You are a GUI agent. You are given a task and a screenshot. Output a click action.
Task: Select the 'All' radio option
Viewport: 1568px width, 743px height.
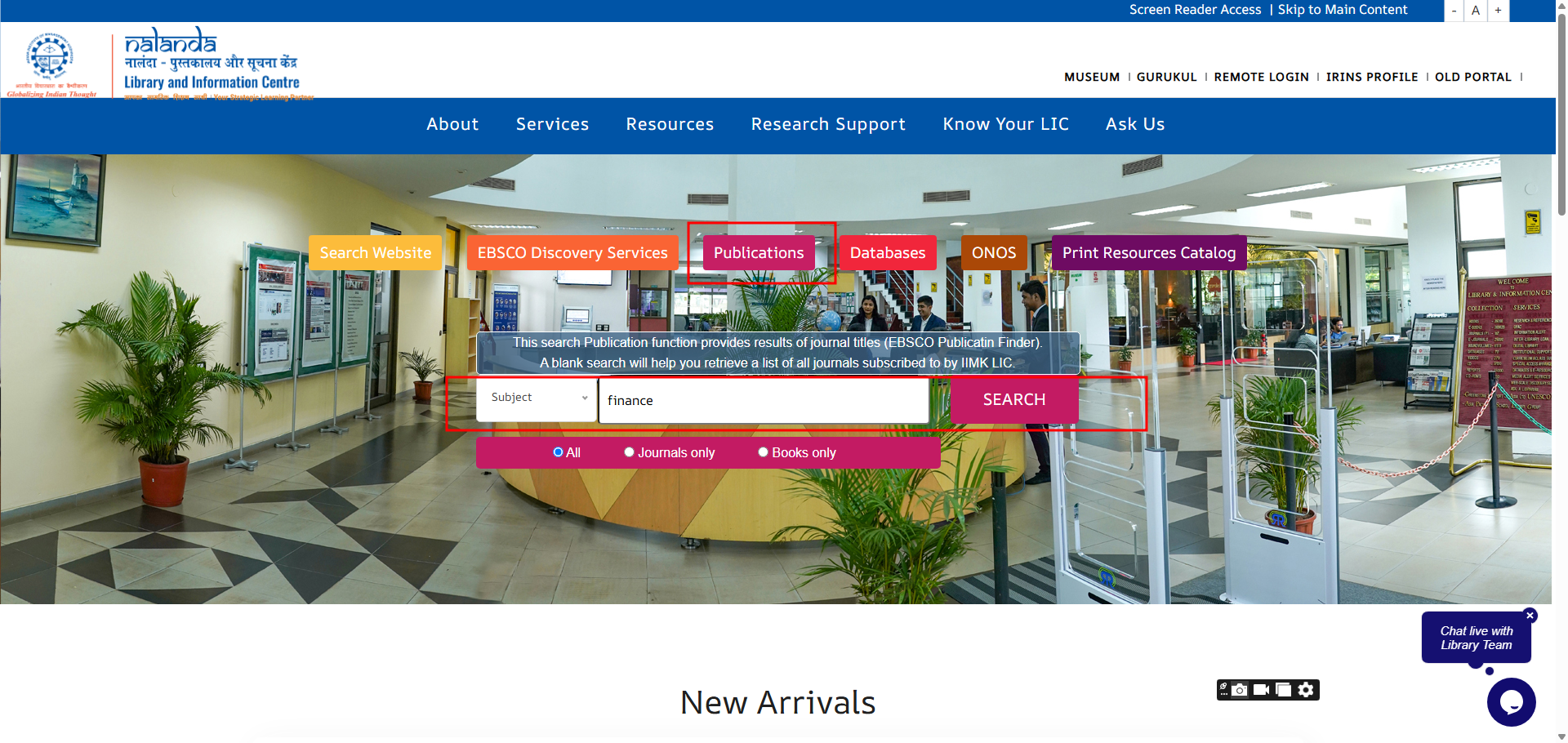point(558,452)
